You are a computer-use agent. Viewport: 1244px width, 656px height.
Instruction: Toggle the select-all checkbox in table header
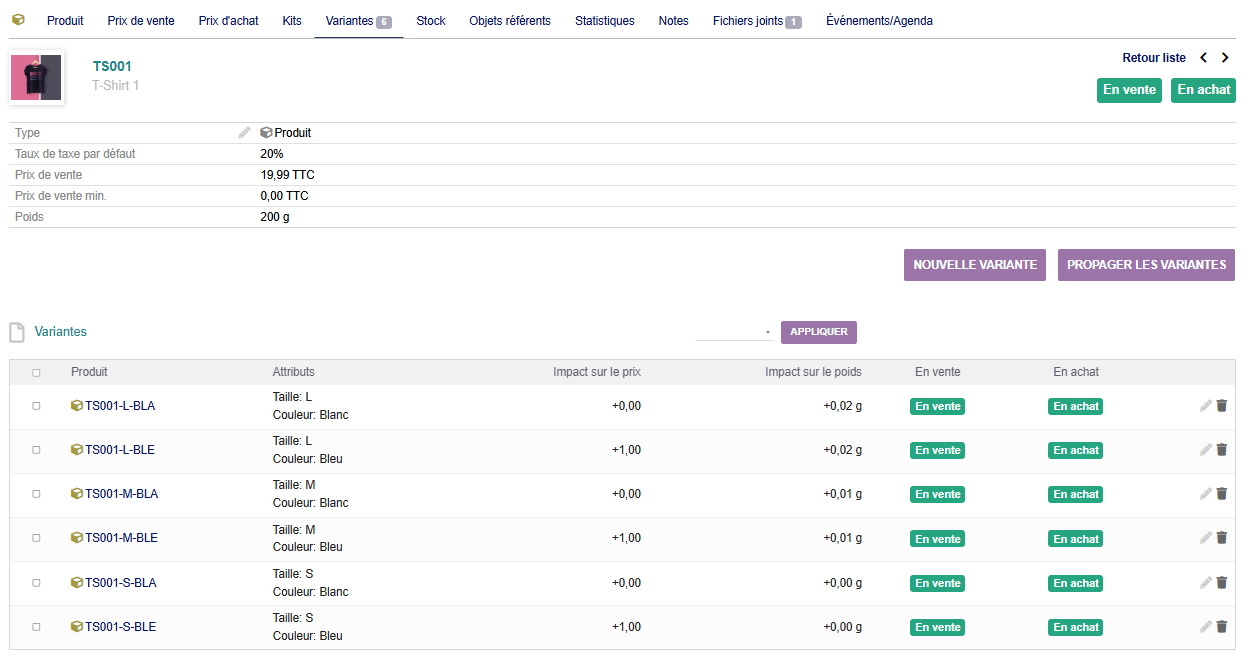(37, 373)
